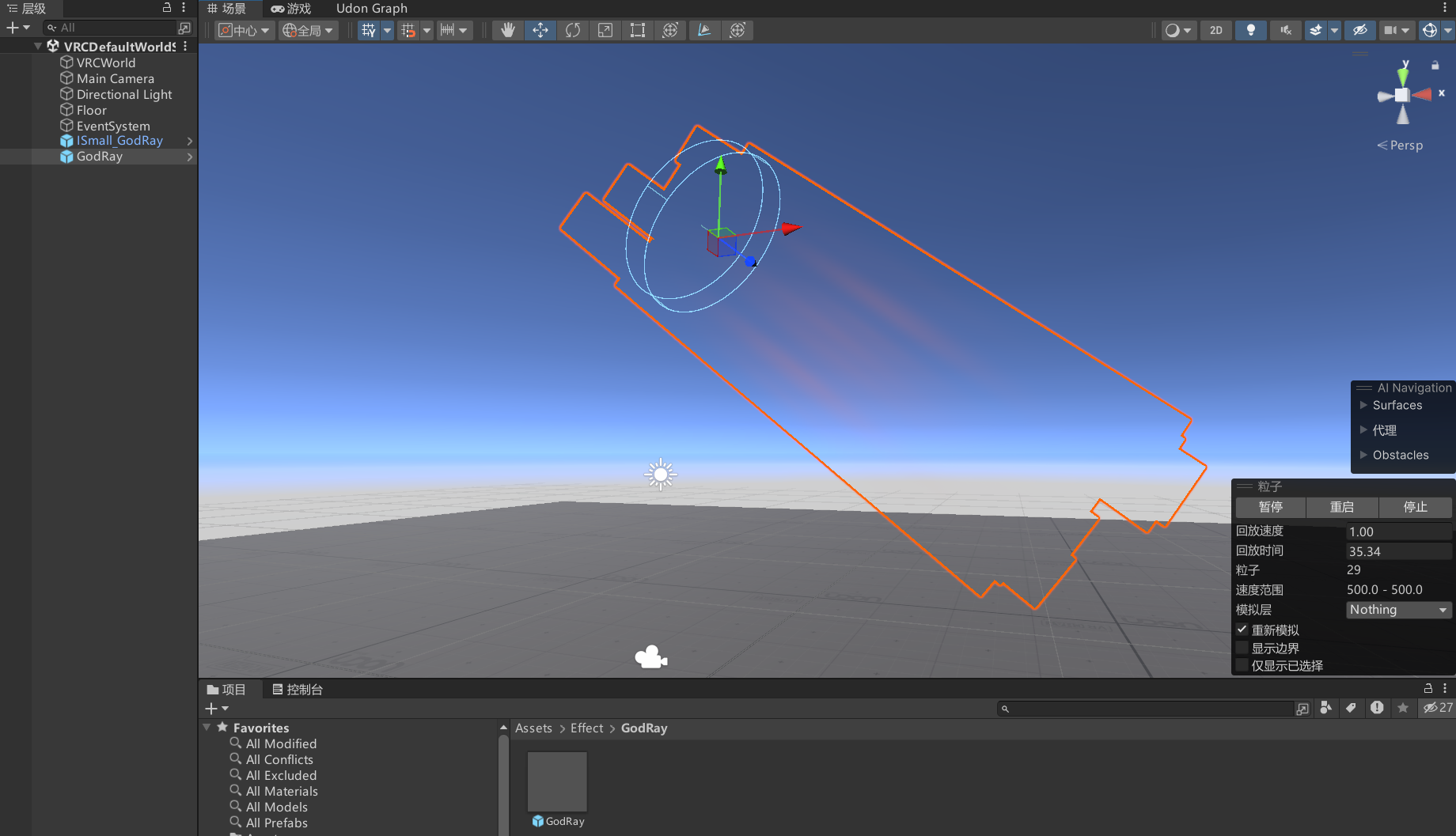Click the scene gizmo lock icon
This screenshot has height=836, width=1456.
1435,65
